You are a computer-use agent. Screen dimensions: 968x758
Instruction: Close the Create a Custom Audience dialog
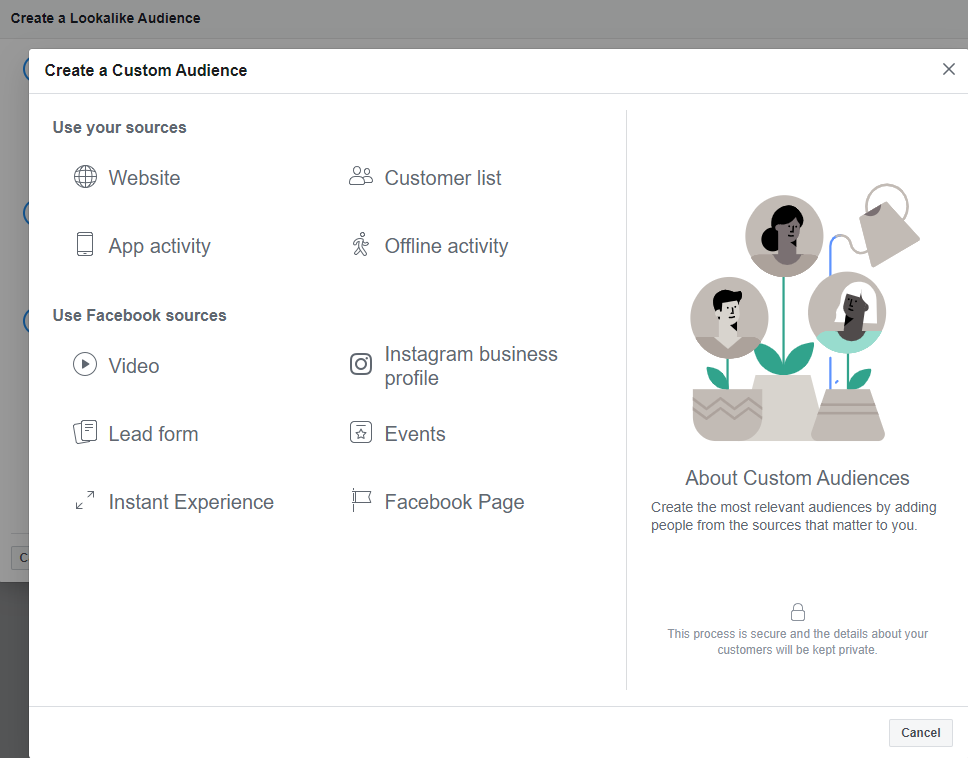[949, 69]
